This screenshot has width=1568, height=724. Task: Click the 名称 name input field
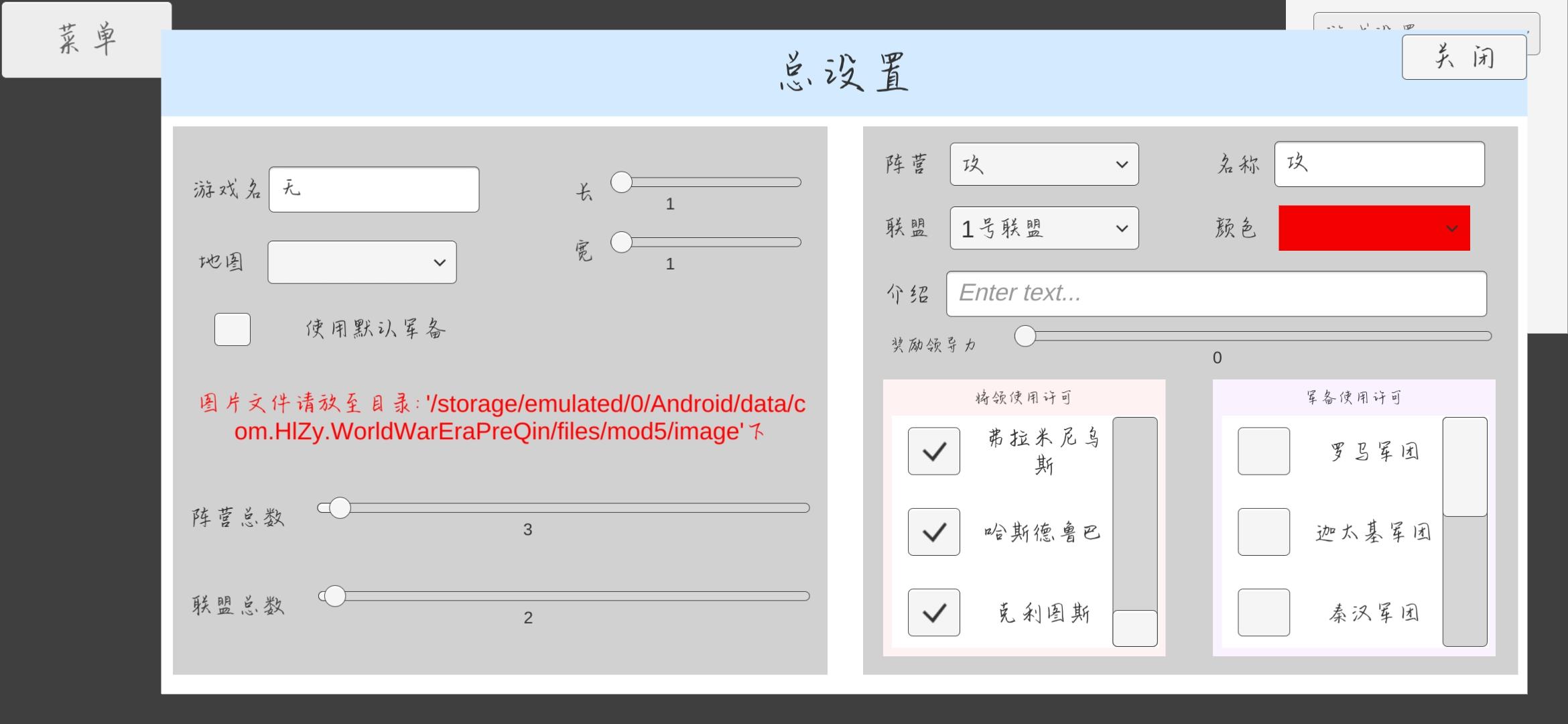pos(1379,164)
